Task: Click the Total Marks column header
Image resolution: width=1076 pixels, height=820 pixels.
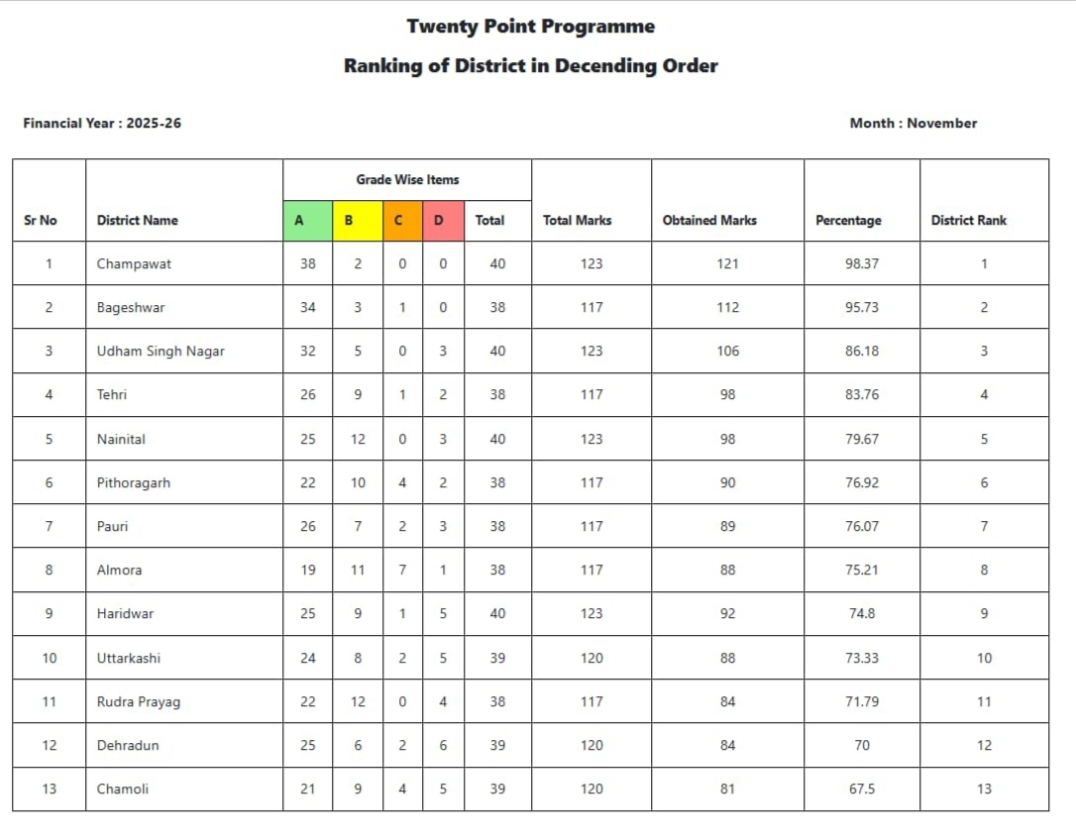Action: pos(577,220)
